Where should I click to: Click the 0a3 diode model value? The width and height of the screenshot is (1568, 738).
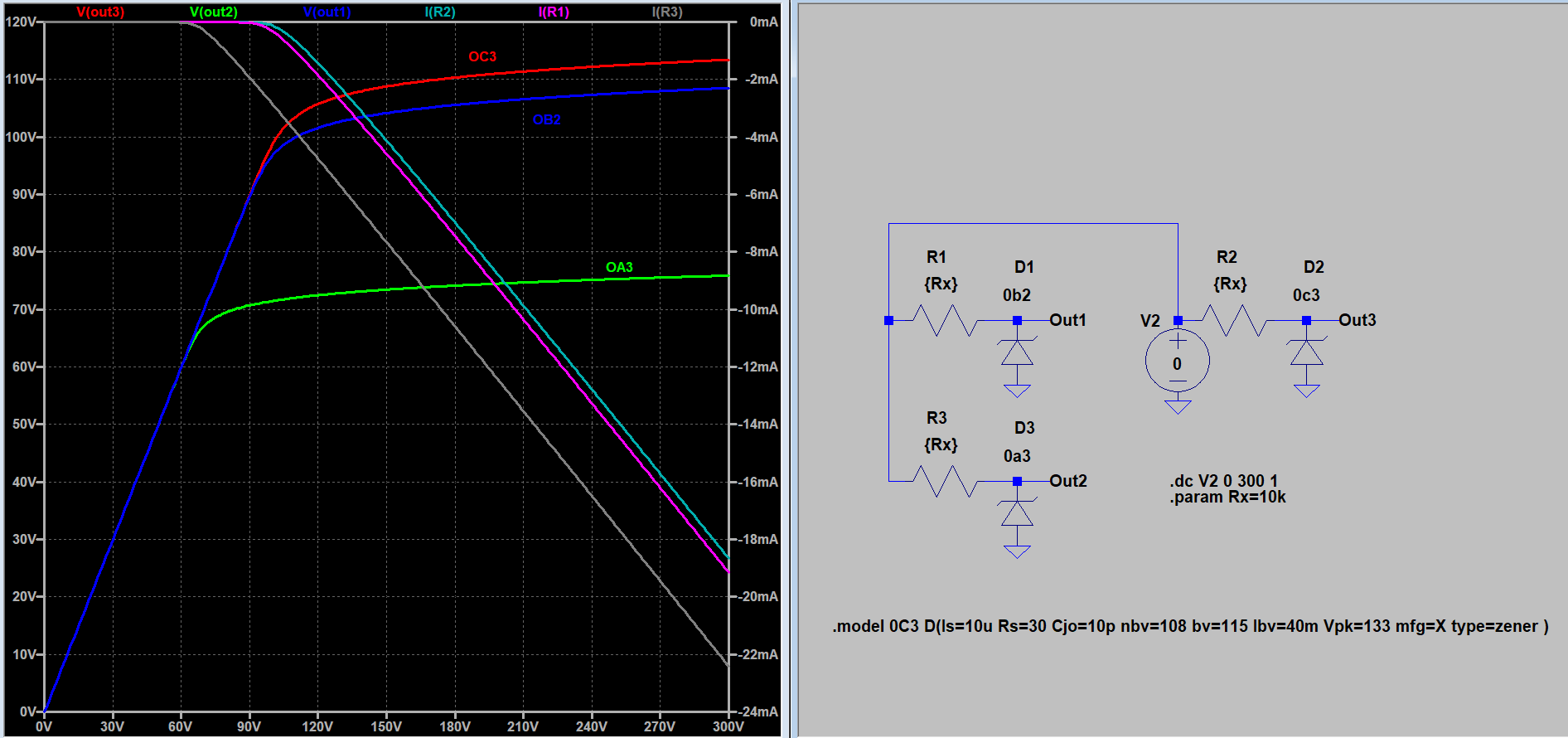tap(1017, 456)
